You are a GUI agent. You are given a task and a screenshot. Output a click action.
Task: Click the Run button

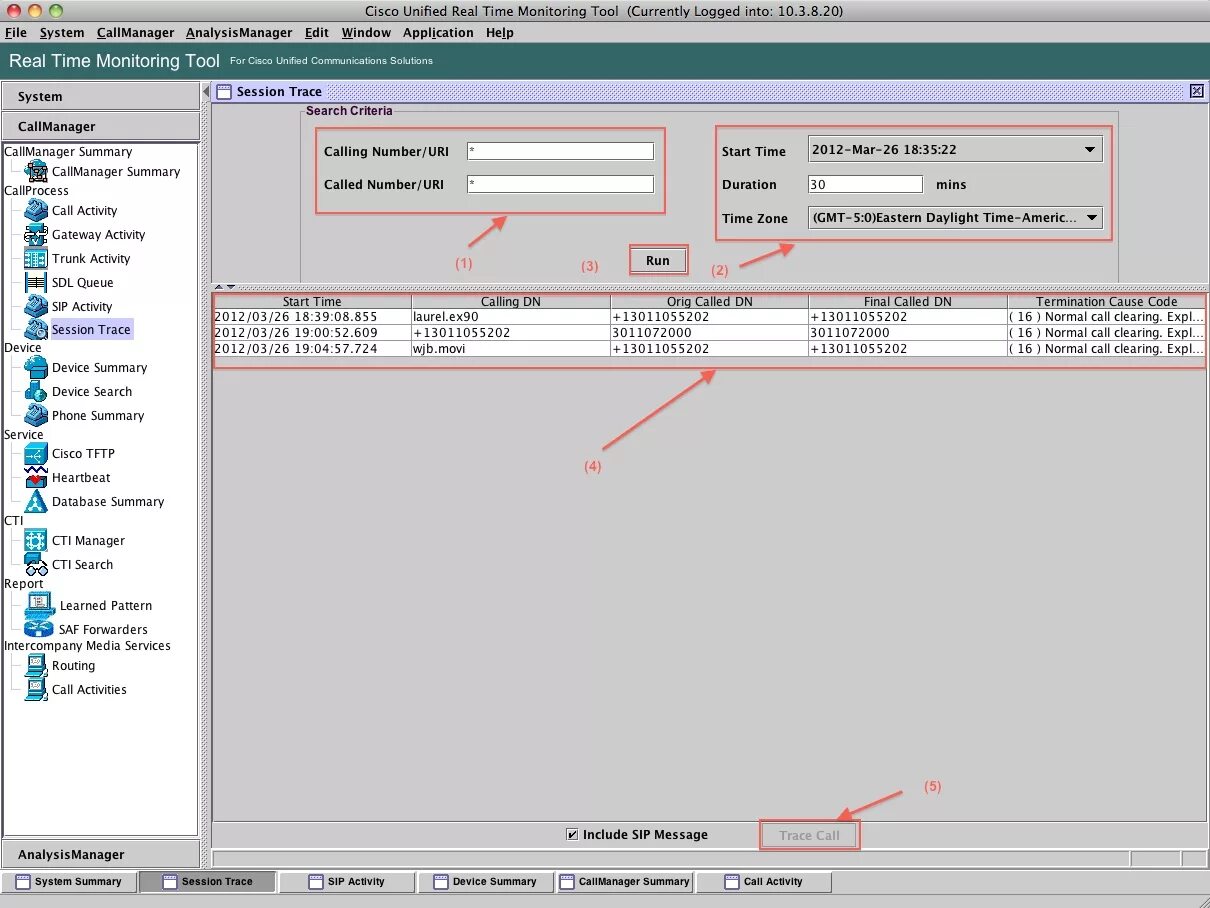tap(657, 259)
